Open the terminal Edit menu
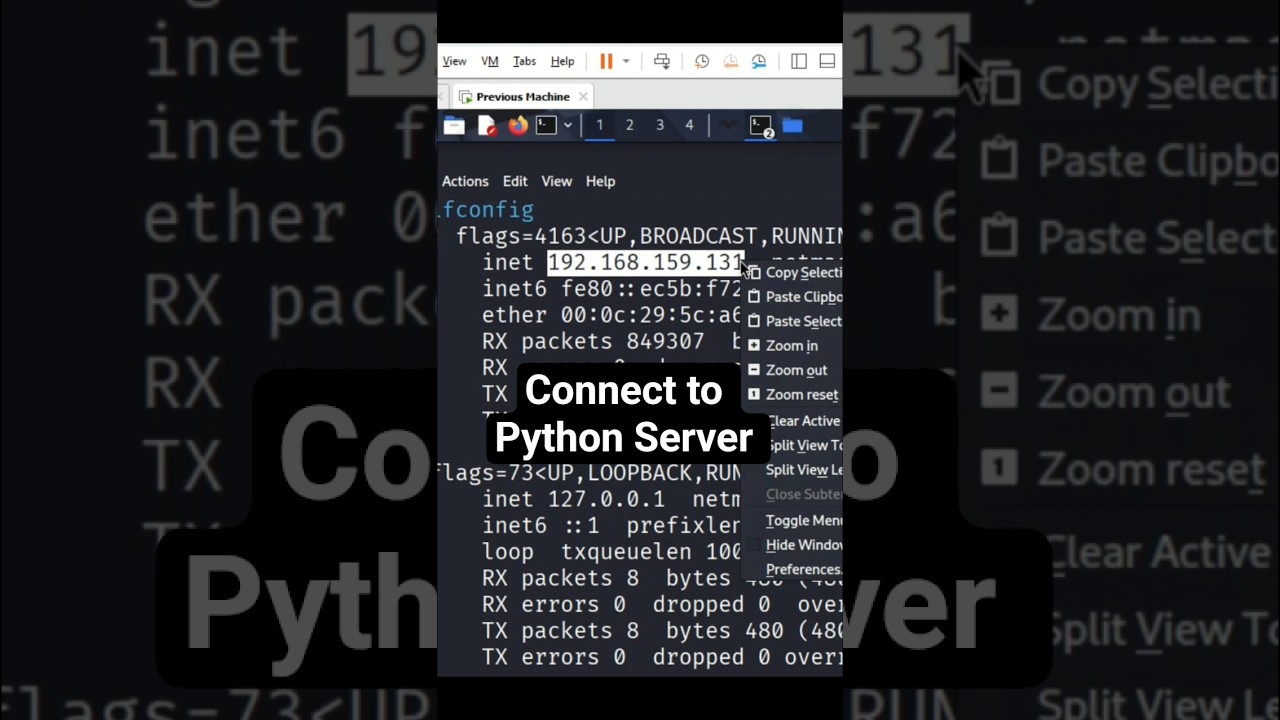The height and width of the screenshot is (720, 1280). click(515, 181)
